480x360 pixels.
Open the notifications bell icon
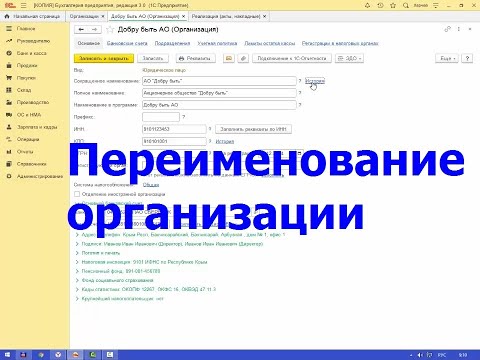pos(367,5)
